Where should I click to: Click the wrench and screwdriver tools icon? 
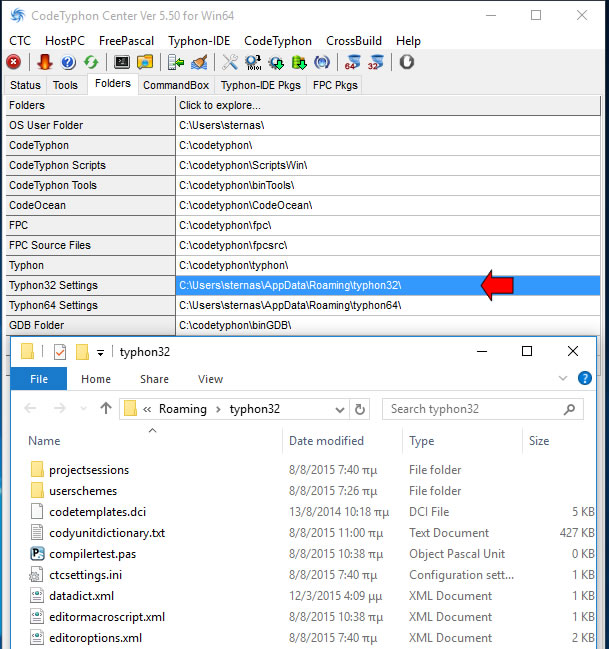click(x=230, y=62)
